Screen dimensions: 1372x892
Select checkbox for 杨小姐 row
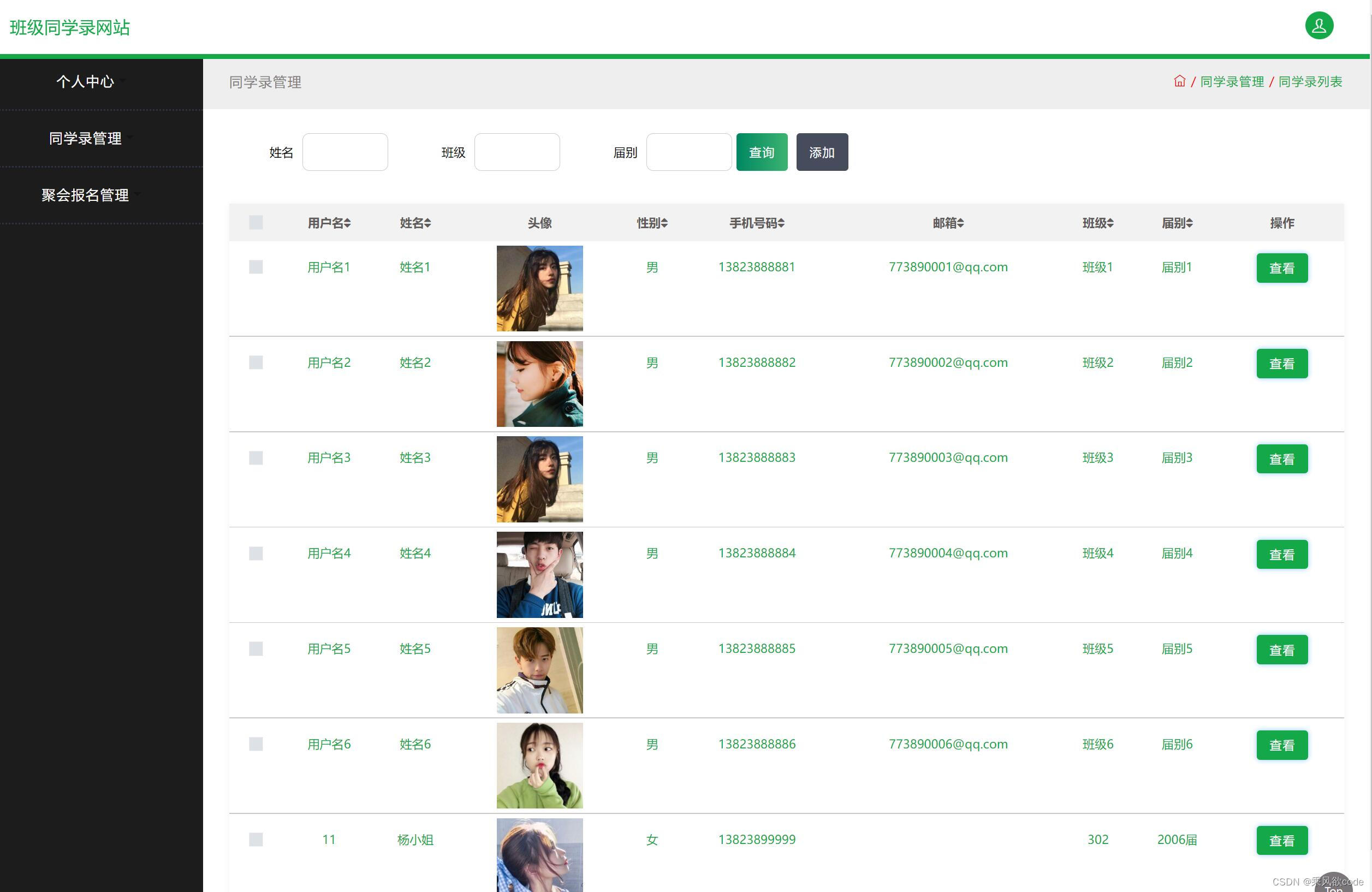point(256,840)
